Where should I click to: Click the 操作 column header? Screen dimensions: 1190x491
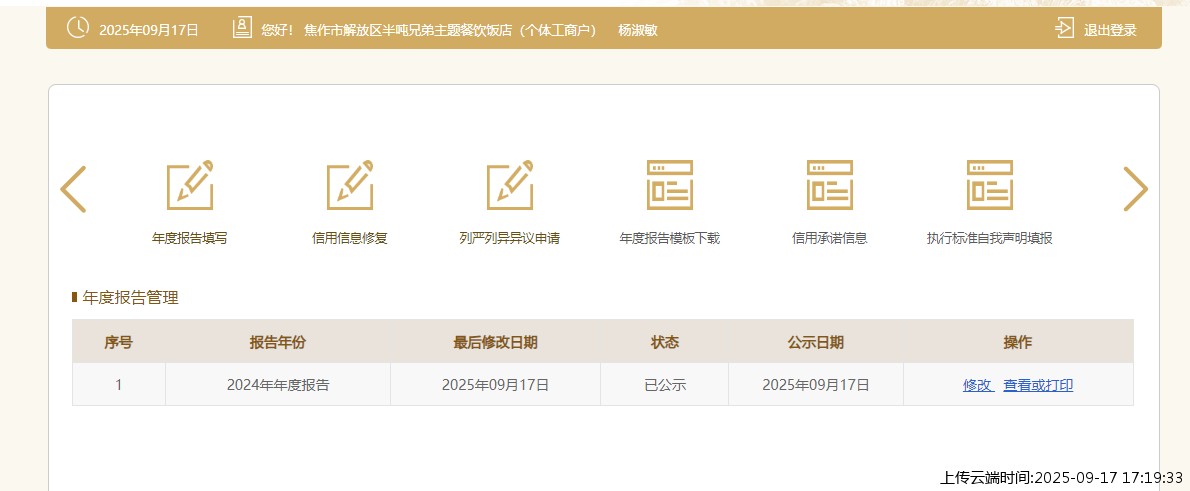[x=1018, y=342]
